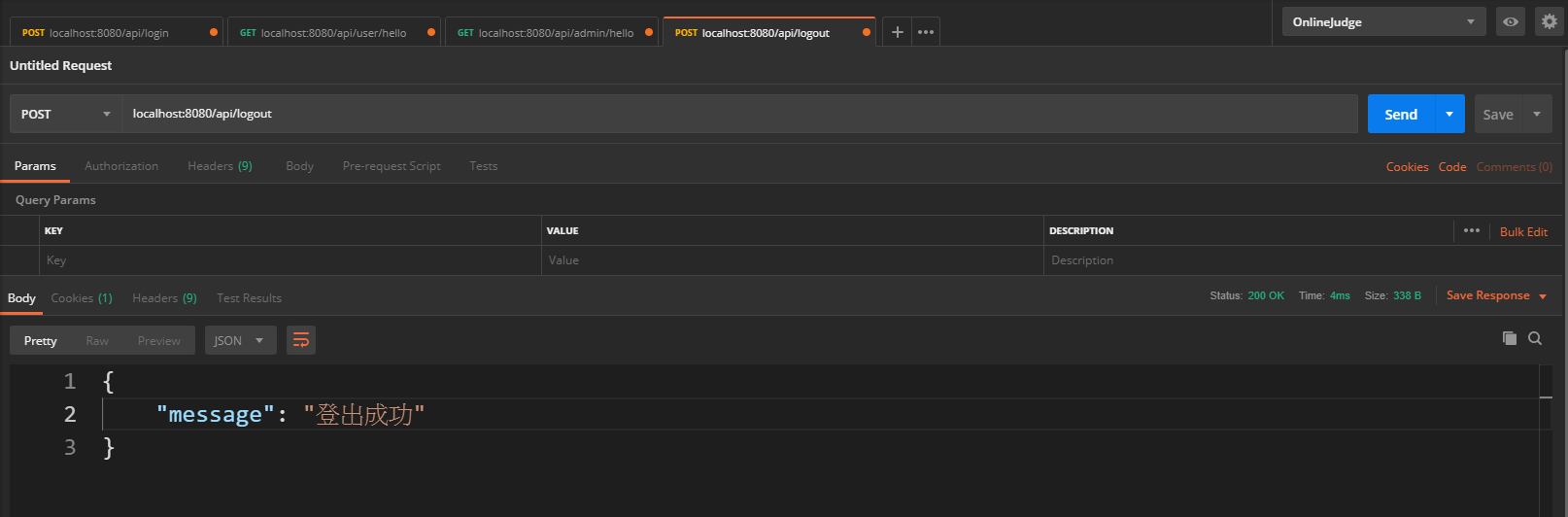Select the Raw response view
The width and height of the screenshot is (1568, 517).
pyautogui.click(x=97, y=340)
